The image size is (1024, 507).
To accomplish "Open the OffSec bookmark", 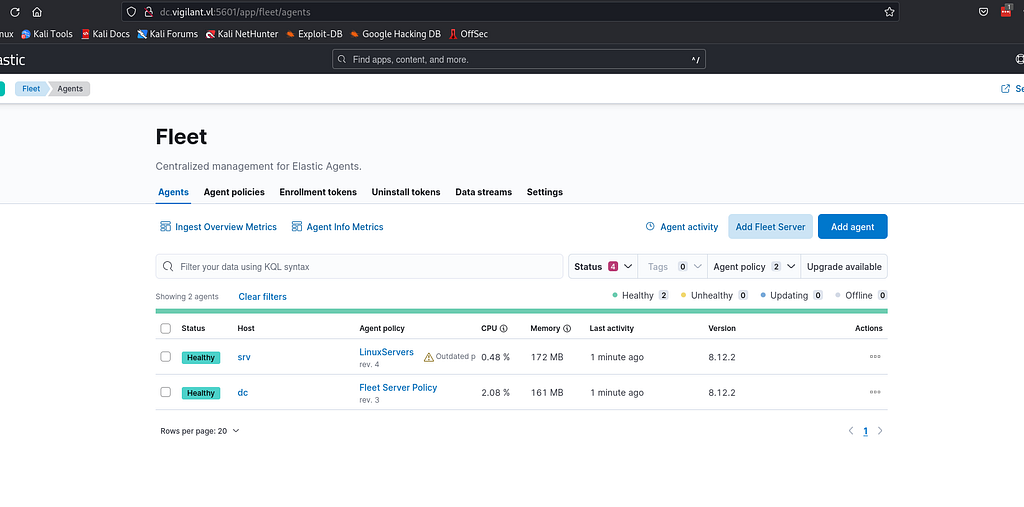I will click(468, 34).
